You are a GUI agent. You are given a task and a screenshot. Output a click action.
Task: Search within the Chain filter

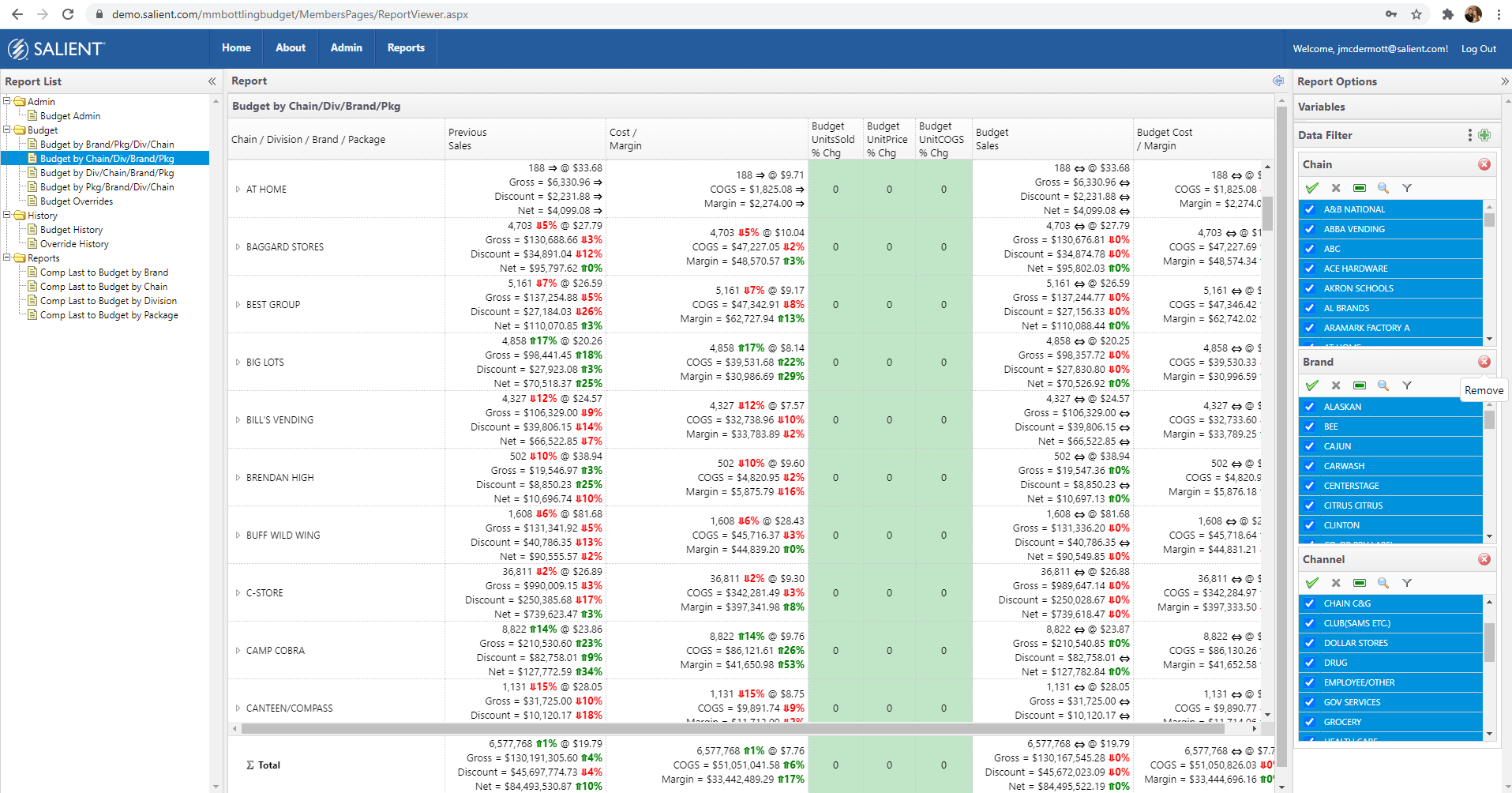[1383, 188]
